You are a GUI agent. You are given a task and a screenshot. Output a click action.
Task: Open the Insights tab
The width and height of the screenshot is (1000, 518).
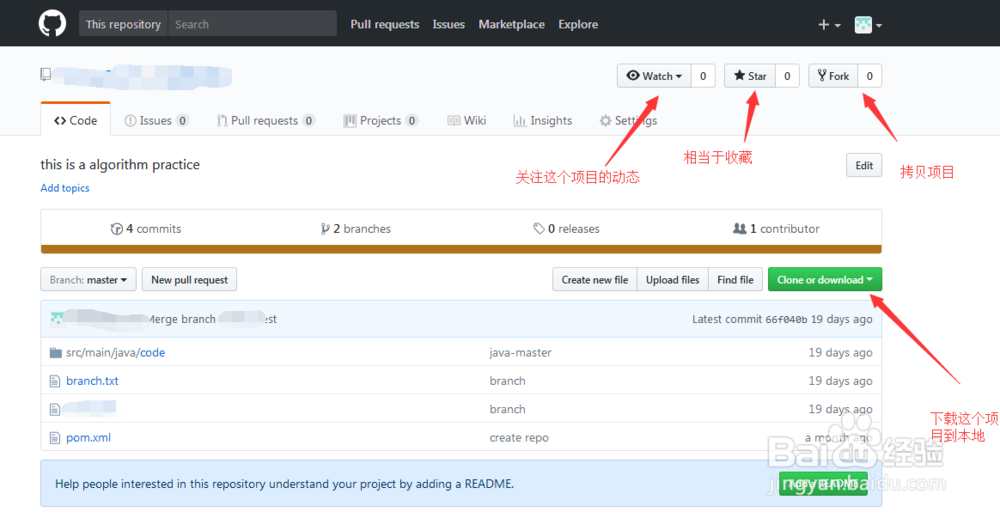point(543,121)
